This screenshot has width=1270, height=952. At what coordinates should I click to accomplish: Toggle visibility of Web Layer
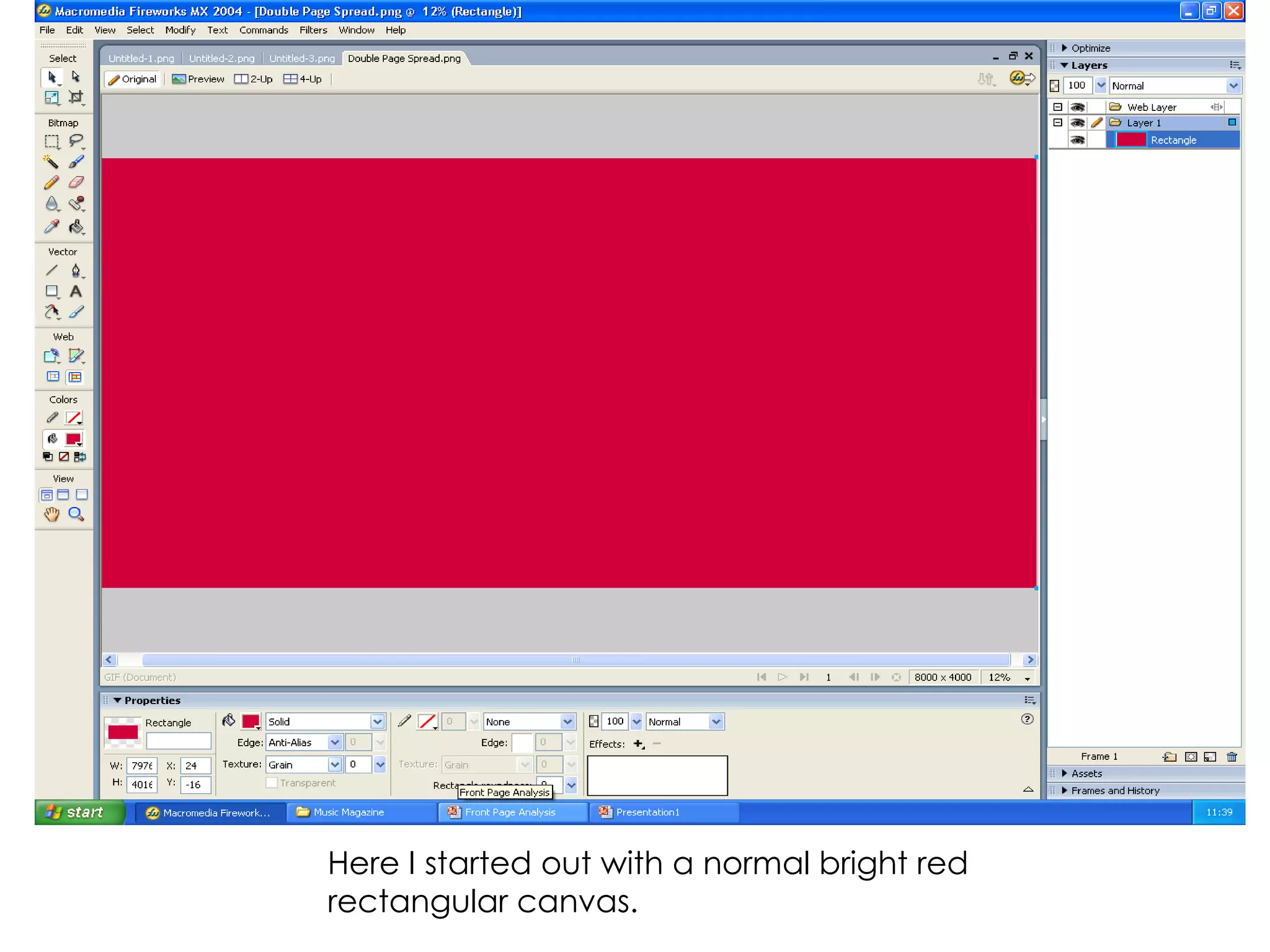(1078, 107)
